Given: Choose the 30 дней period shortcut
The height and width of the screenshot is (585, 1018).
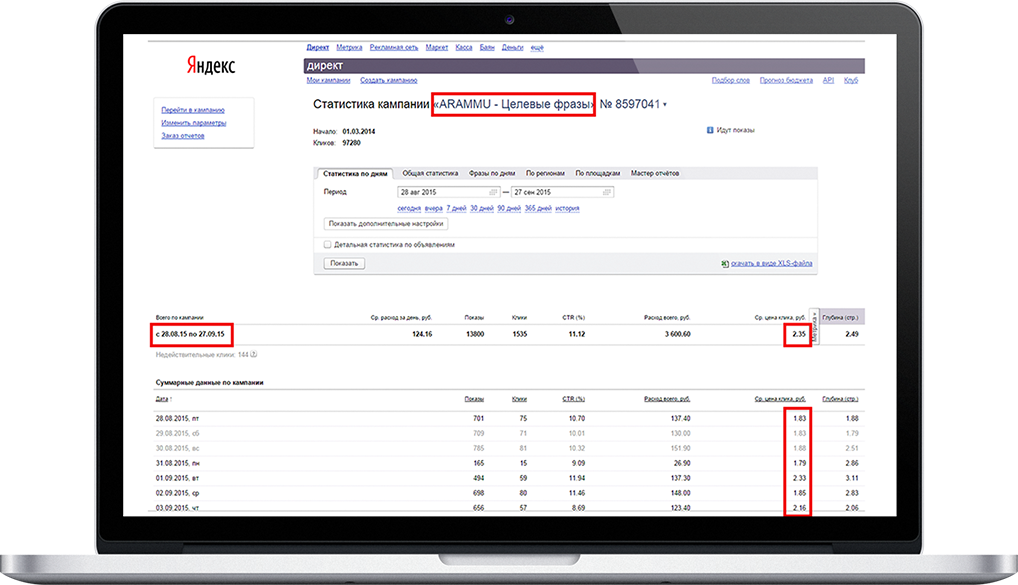Looking at the screenshot, I should coord(482,208).
